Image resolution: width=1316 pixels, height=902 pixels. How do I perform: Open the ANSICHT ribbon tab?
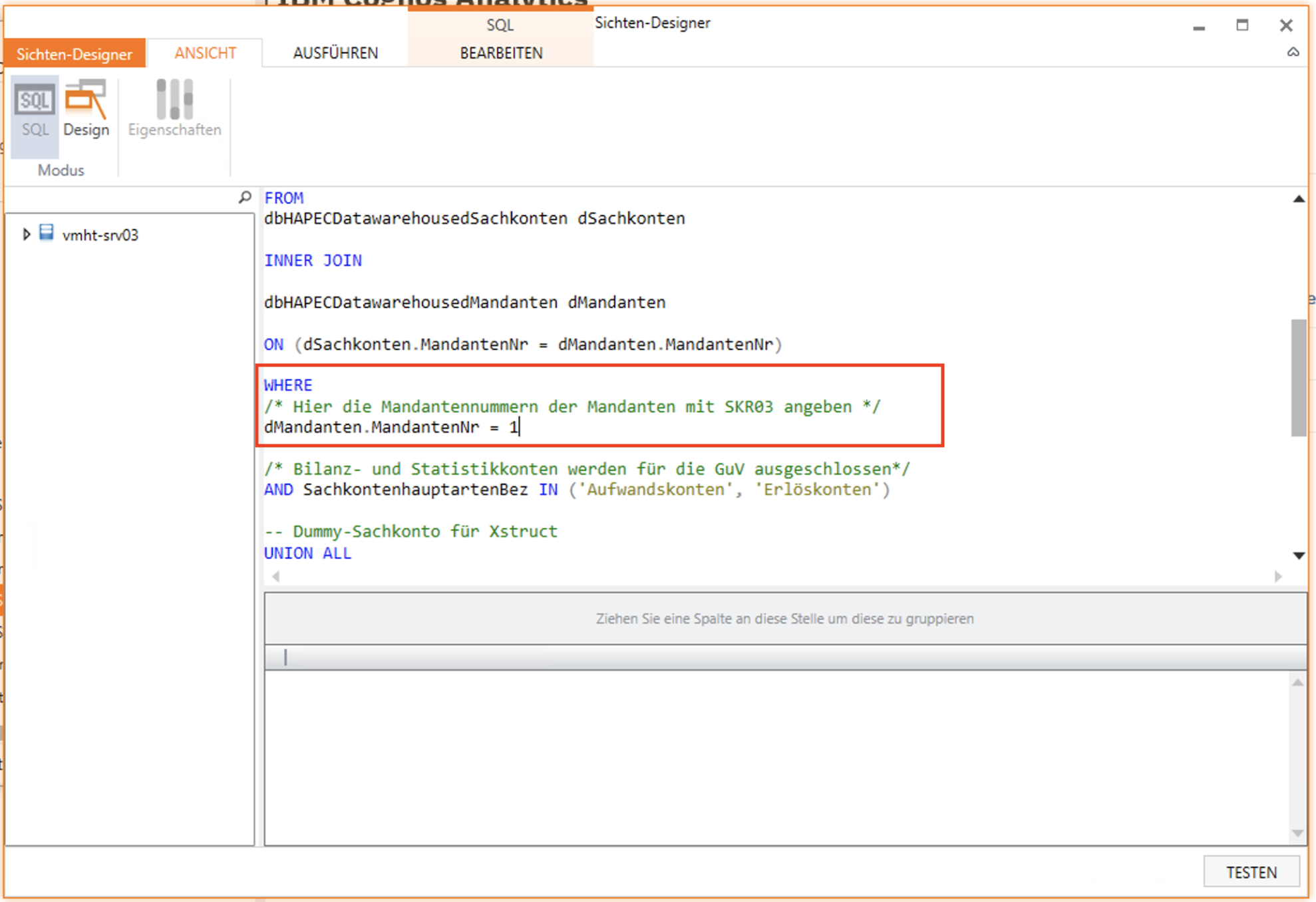205,53
